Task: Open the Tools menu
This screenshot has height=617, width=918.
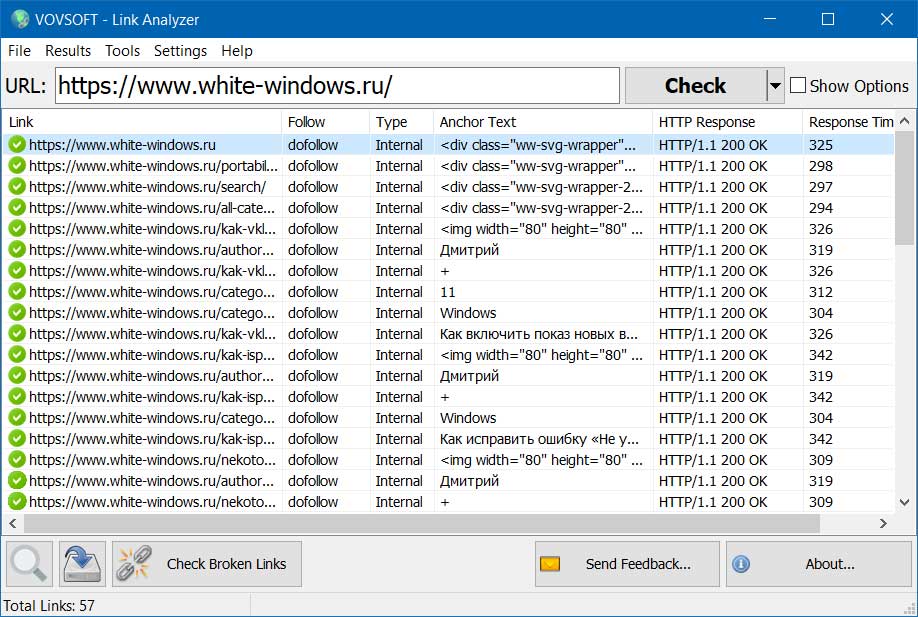Action: 122,51
